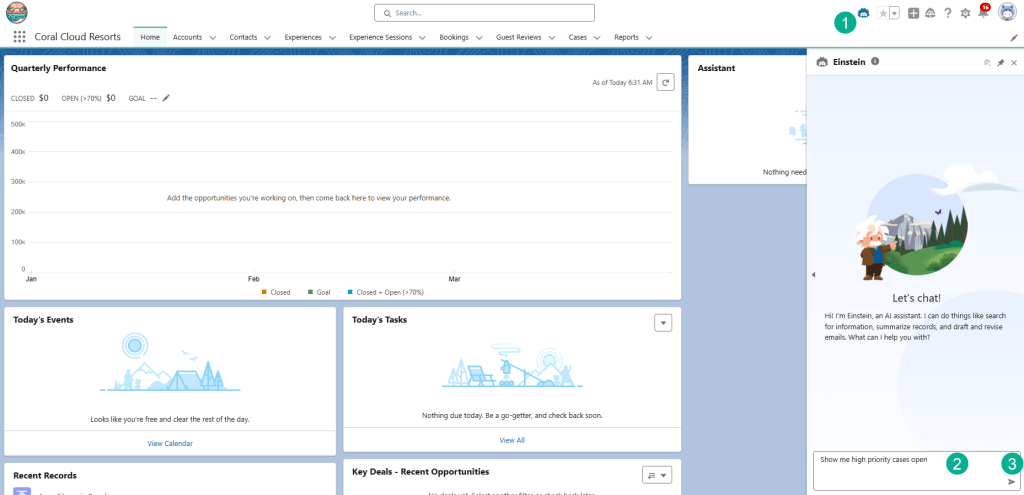Toggle the favorite star for this page
The height and width of the screenshot is (495, 1024).
[x=882, y=13]
